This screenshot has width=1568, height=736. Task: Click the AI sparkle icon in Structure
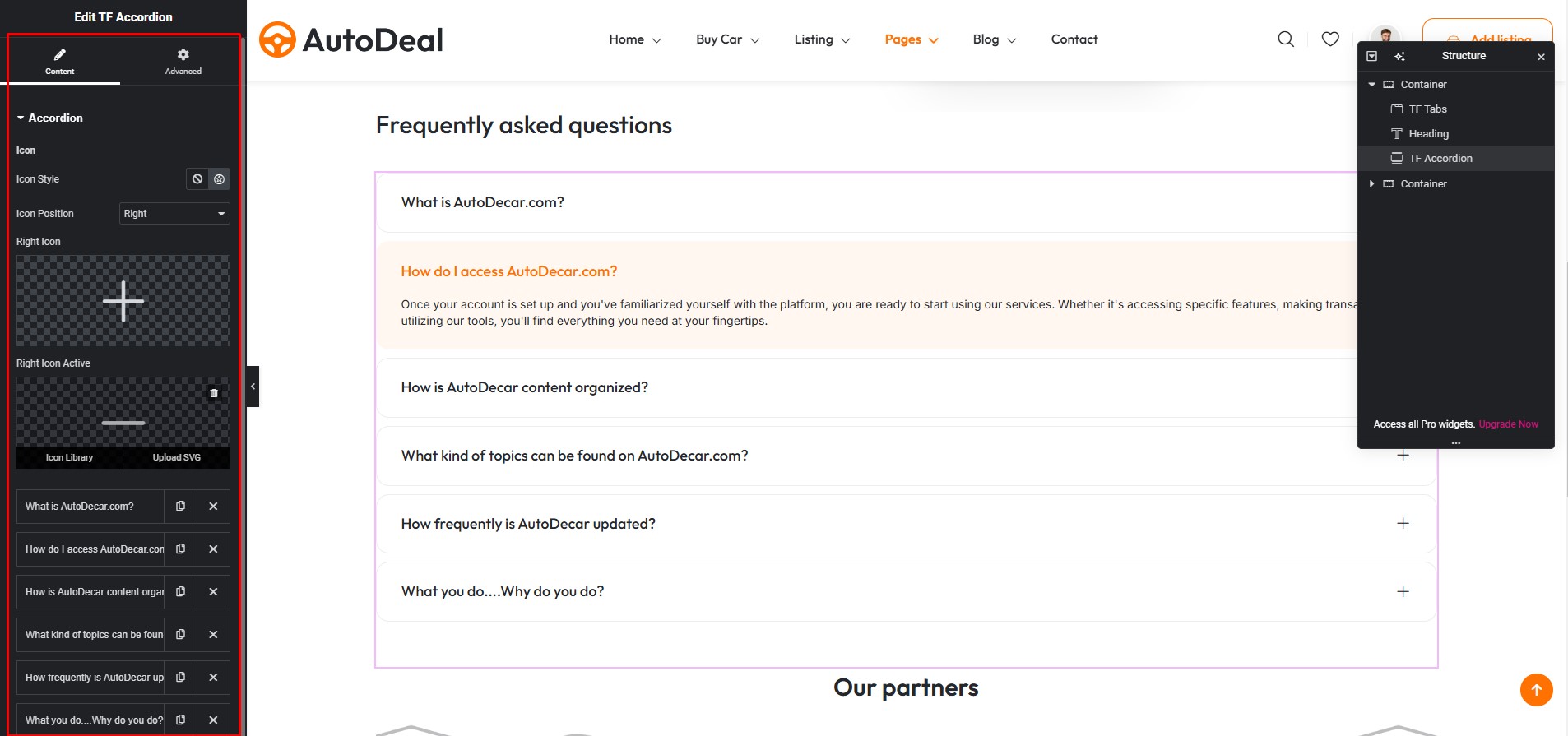click(1399, 56)
